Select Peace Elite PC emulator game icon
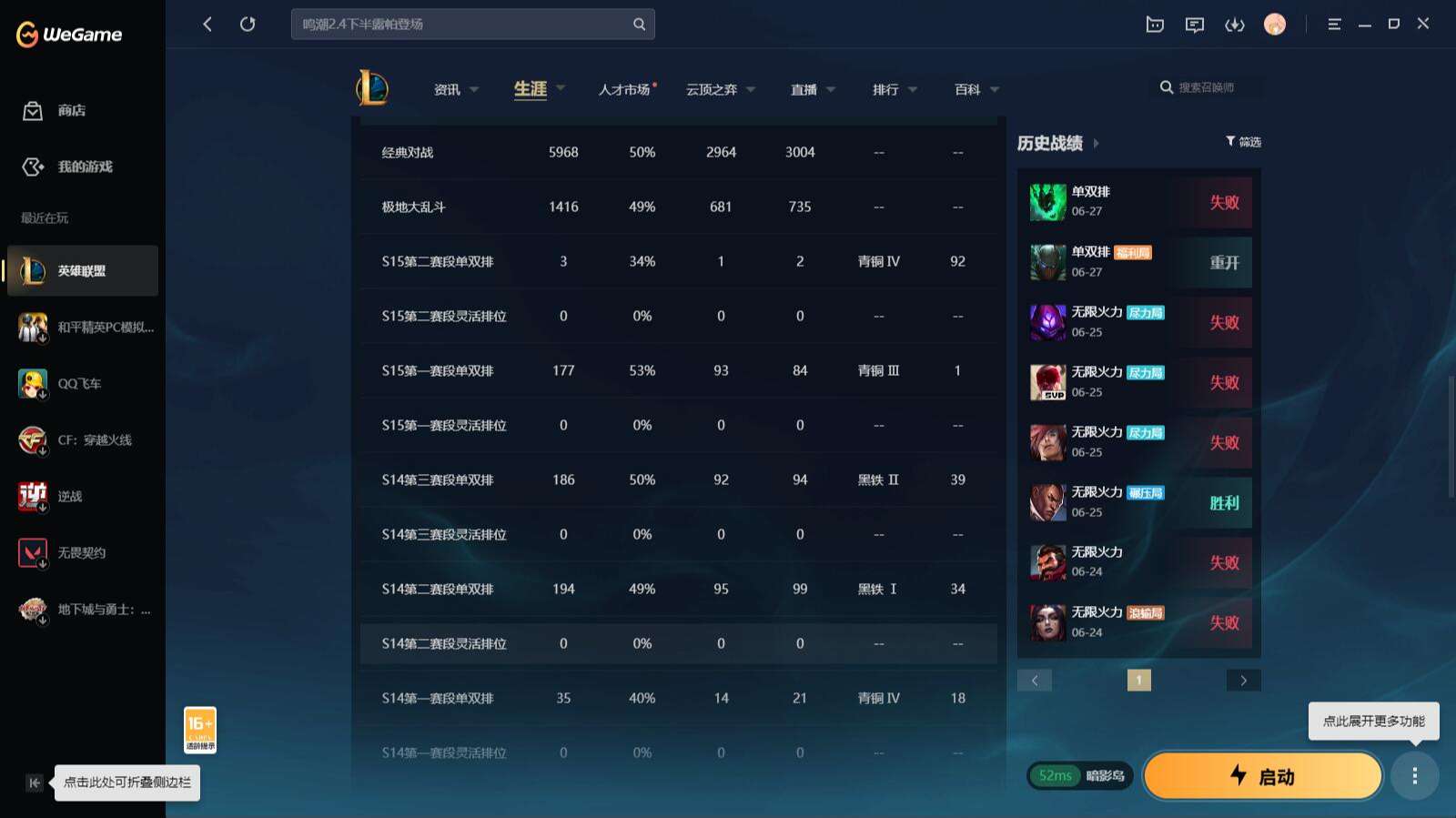 click(x=33, y=328)
